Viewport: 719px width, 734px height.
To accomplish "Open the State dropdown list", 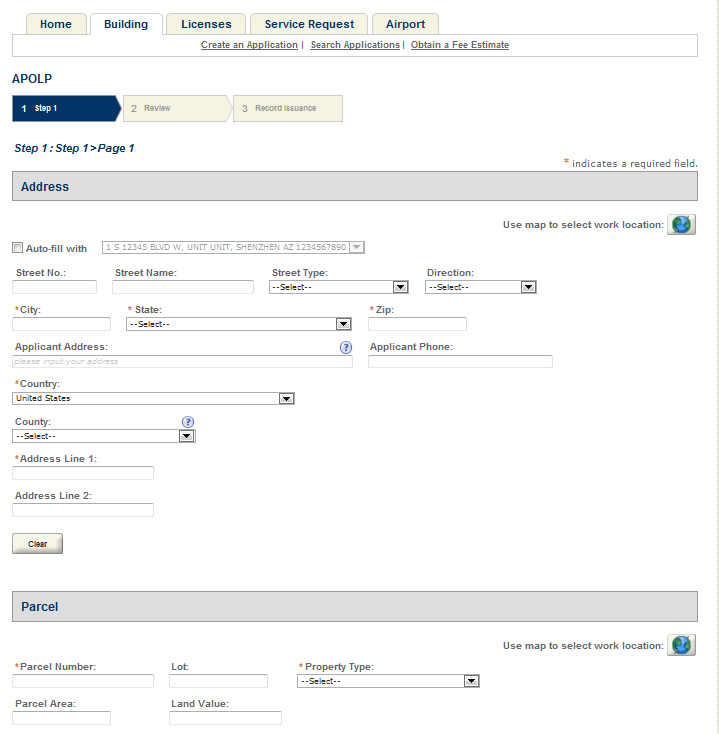I will pyautogui.click(x=238, y=324).
